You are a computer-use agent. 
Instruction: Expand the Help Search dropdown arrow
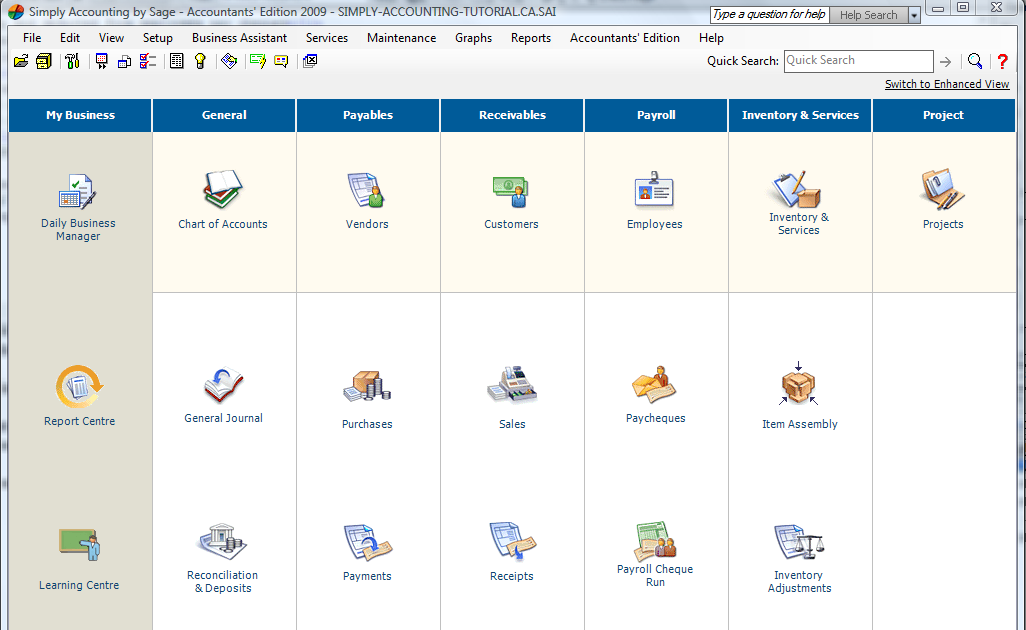[x=914, y=15]
